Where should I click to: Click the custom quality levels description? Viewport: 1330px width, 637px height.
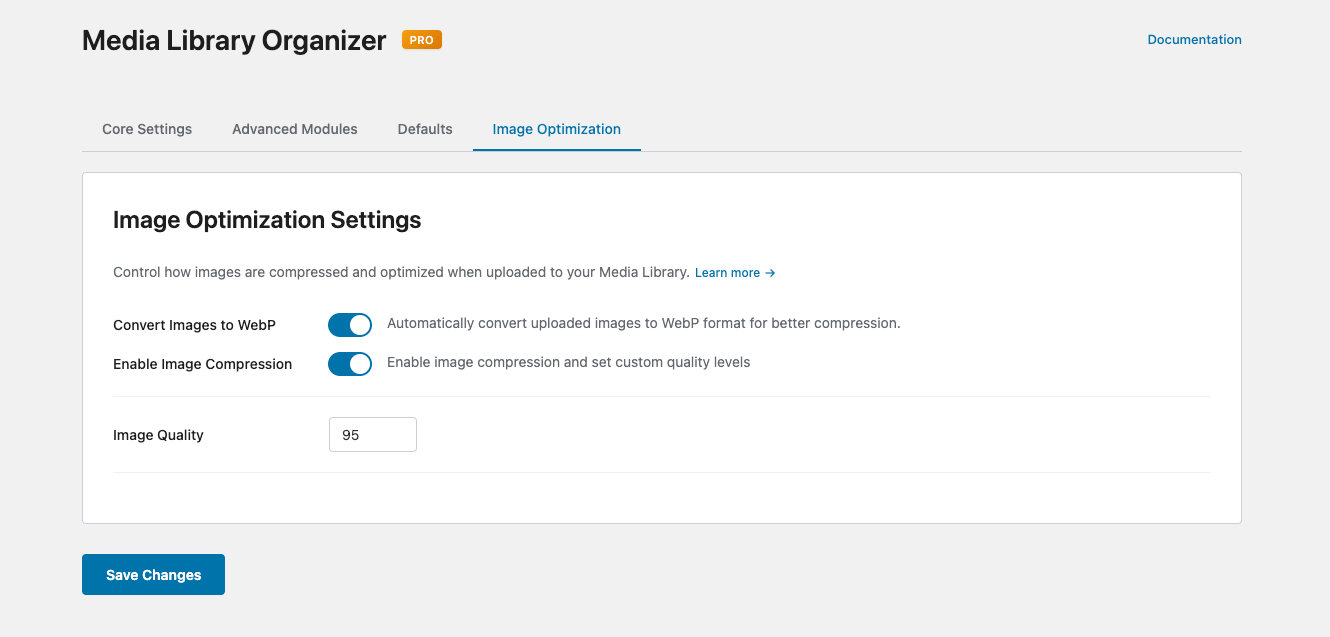[x=568, y=362]
